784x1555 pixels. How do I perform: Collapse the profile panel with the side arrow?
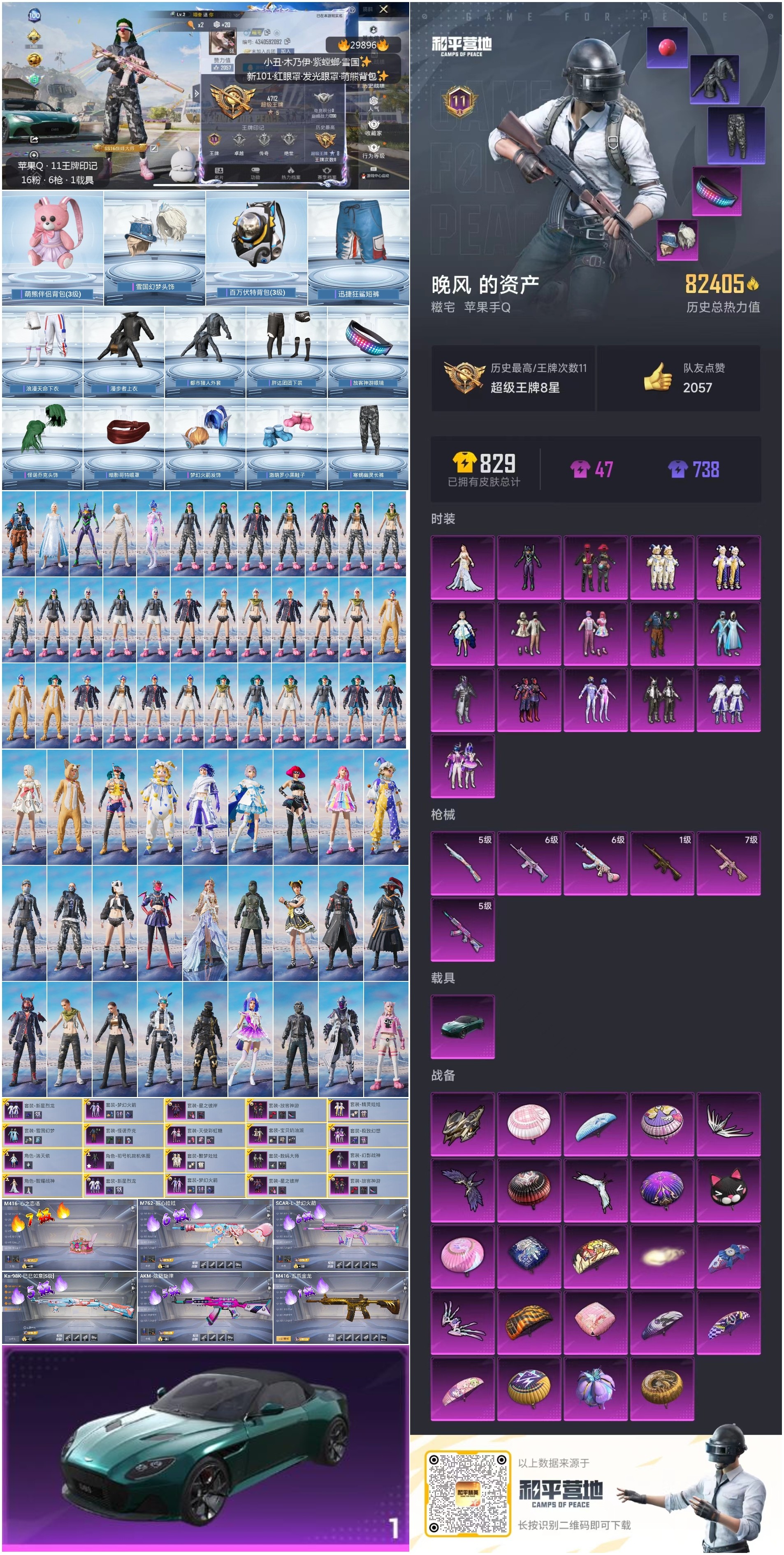(x=196, y=93)
